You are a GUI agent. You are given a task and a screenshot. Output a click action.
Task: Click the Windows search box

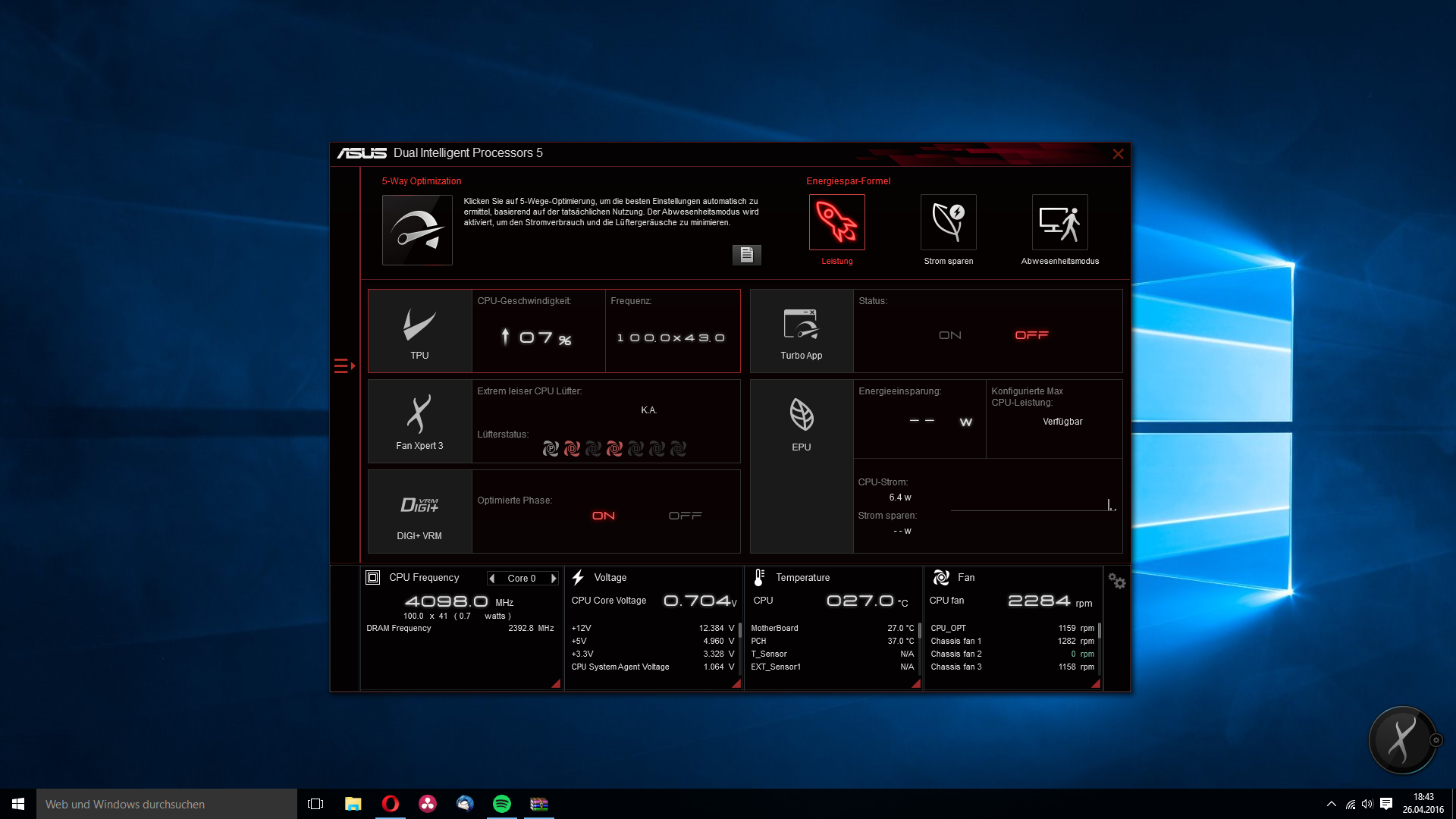tap(167, 804)
